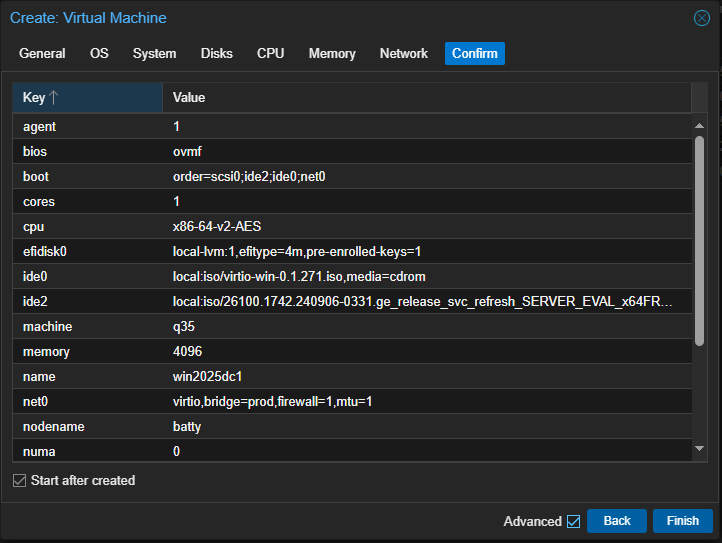
Task: Uncheck the Advanced checkbox
Action: [573, 521]
